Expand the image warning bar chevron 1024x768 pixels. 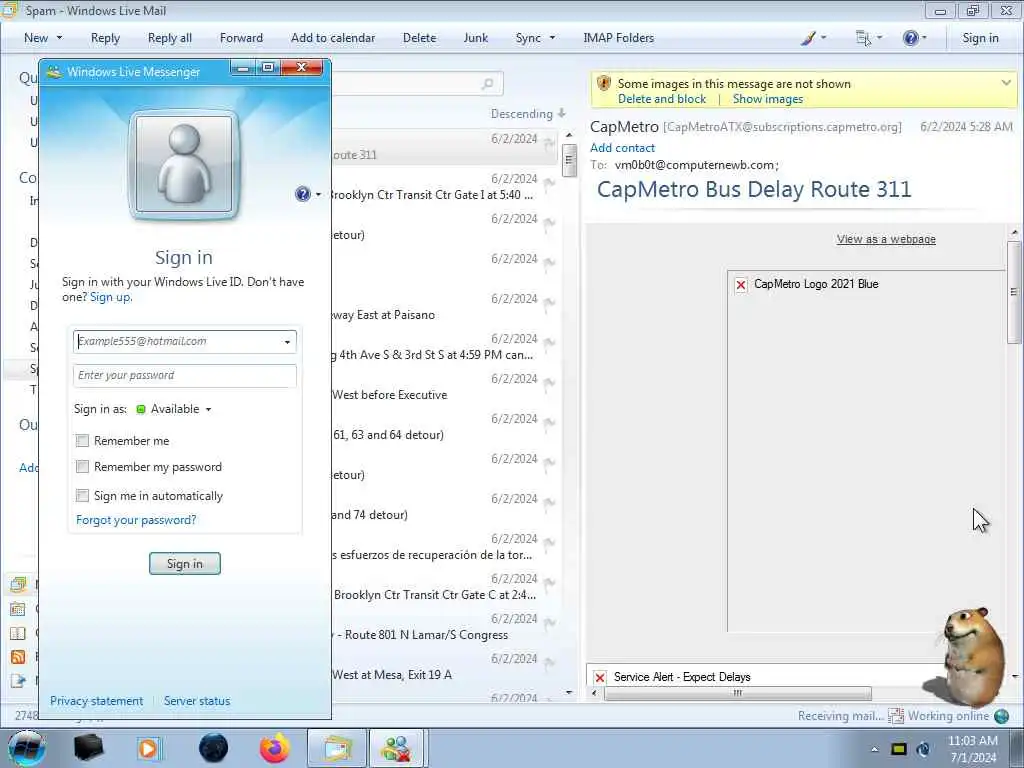[x=1006, y=83]
